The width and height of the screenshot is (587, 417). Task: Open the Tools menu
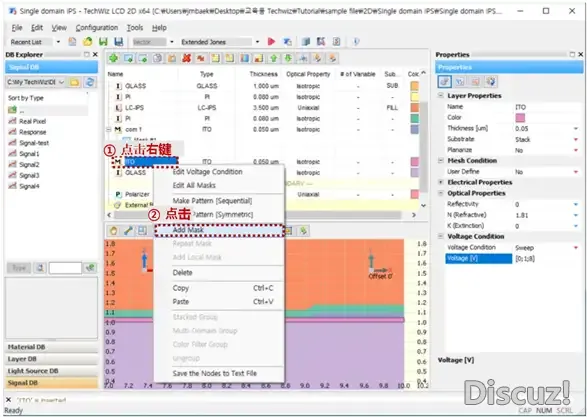pos(135,28)
